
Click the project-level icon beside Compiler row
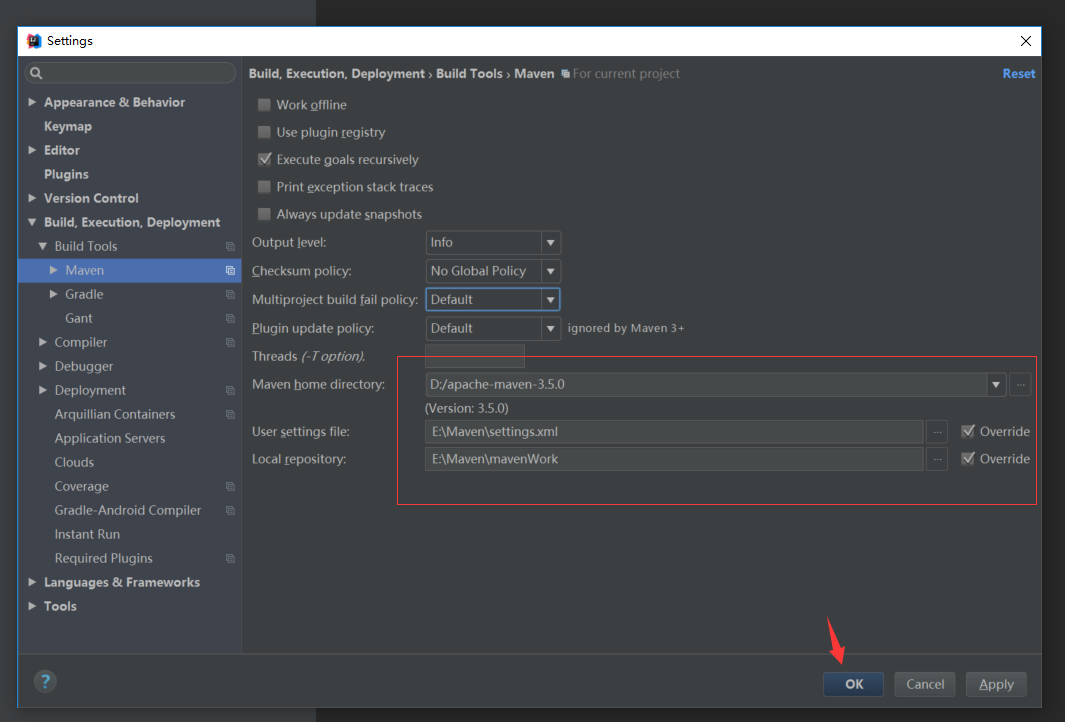pos(230,342)
